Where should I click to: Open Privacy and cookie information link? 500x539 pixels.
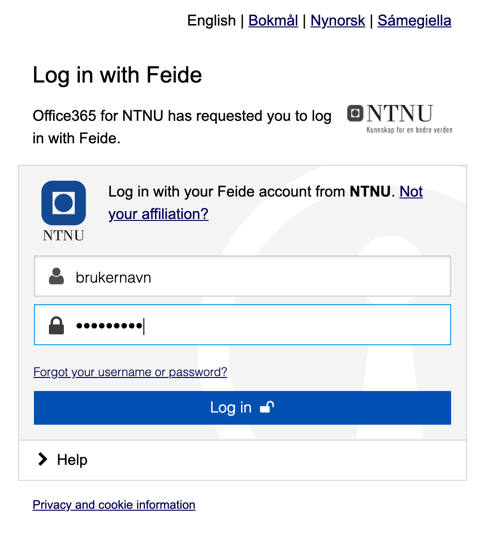(114, 505)
